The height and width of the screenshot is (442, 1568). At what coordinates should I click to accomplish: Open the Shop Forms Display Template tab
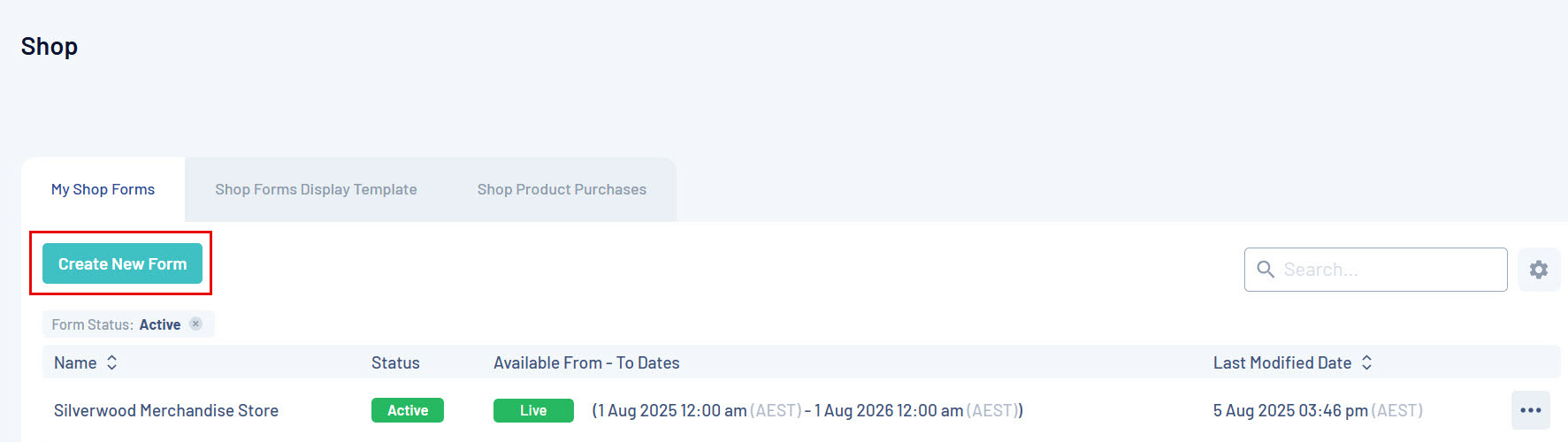[x=316, y=189]
